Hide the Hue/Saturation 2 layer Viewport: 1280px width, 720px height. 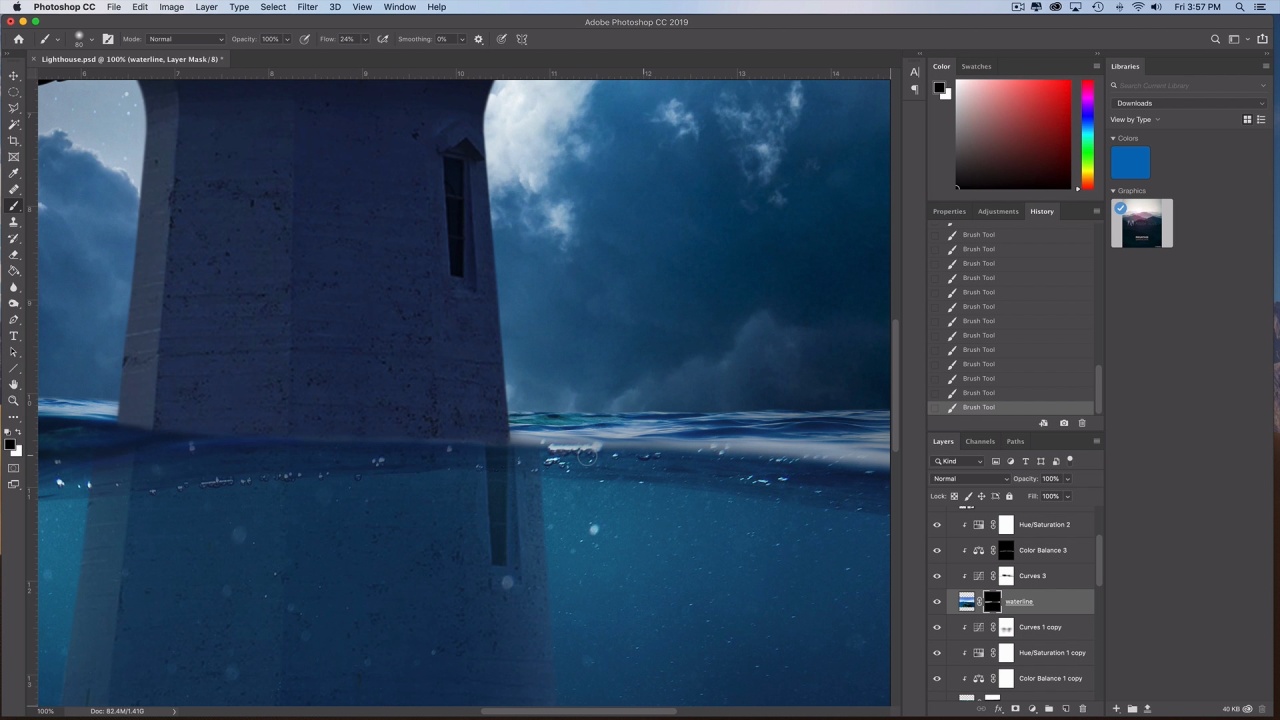937,525
